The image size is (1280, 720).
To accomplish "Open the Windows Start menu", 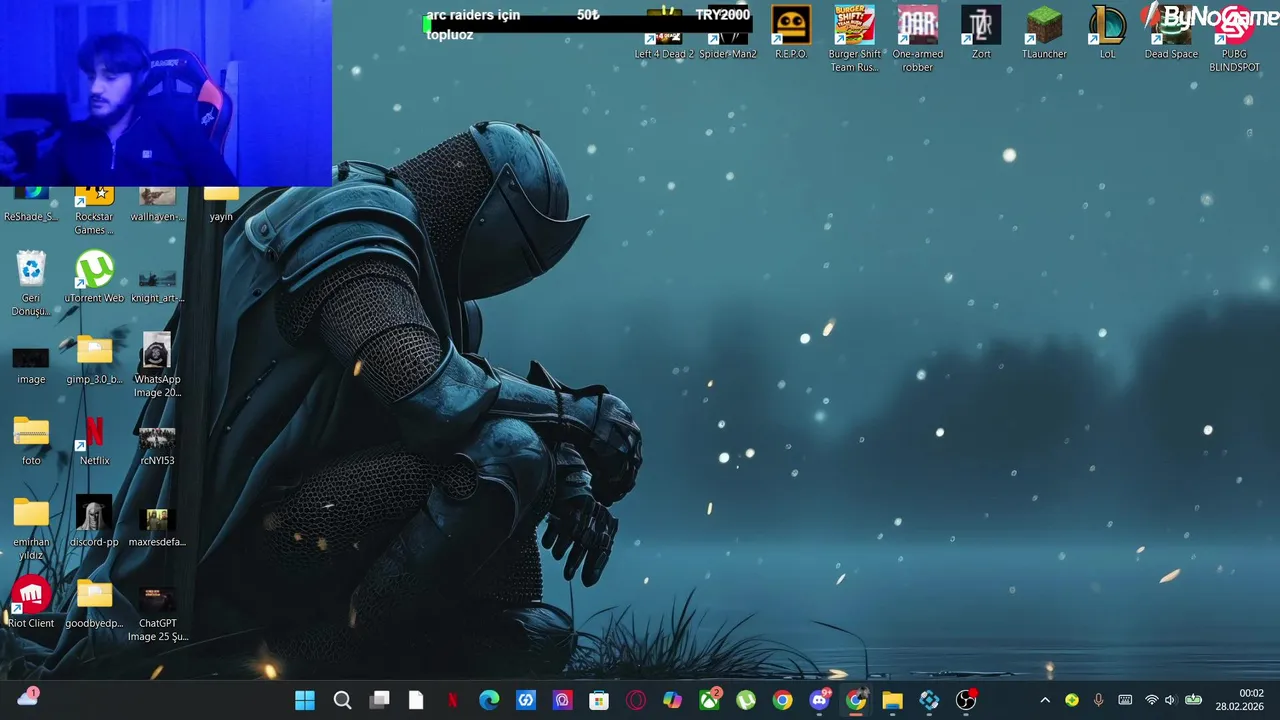I will click(x=305, y=700).
